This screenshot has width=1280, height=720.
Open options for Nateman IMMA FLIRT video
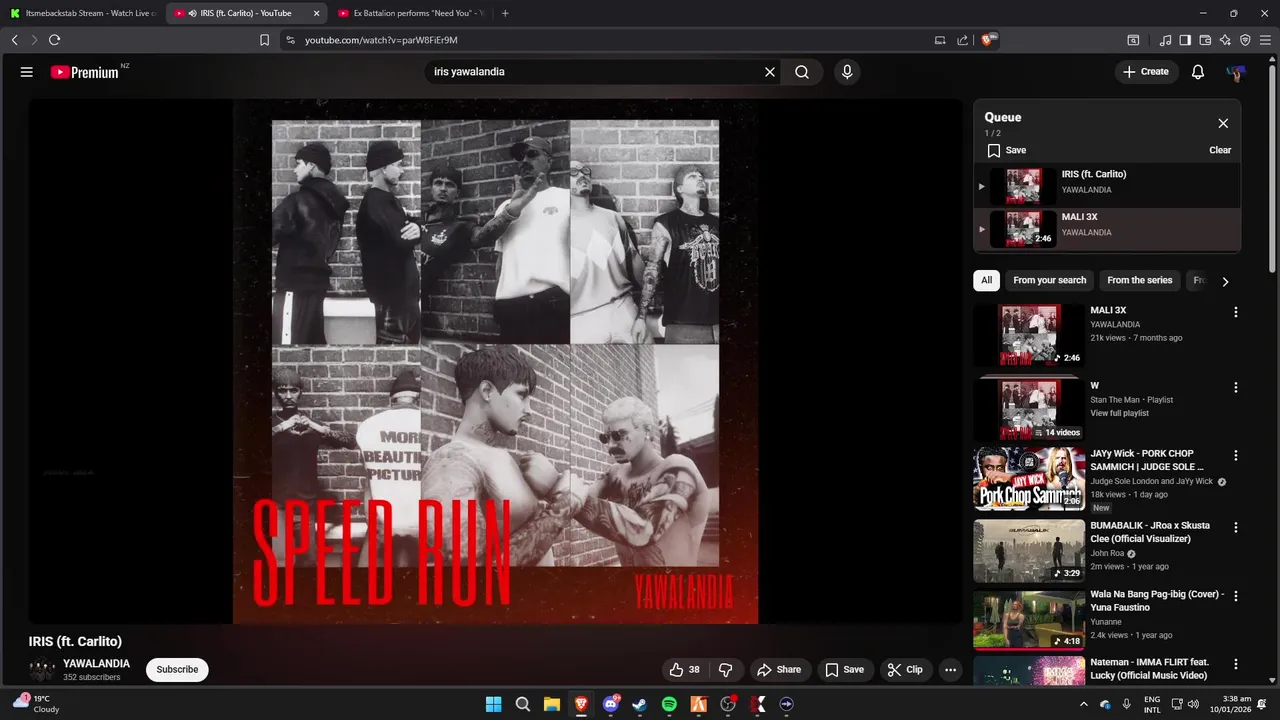pyautogui.click(x=1236, y=664)
